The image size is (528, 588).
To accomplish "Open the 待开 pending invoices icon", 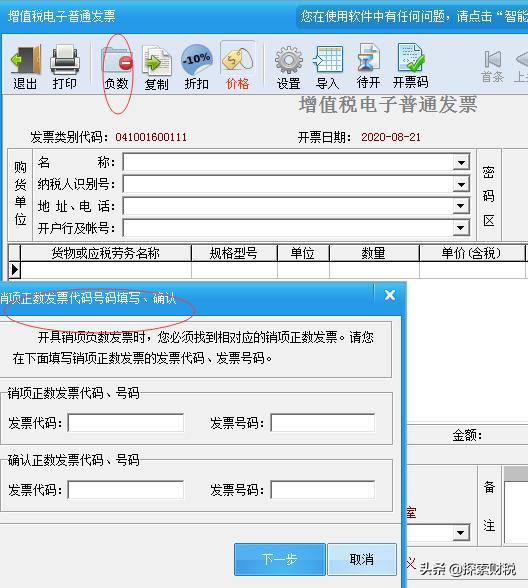I will tap(368, 67).
